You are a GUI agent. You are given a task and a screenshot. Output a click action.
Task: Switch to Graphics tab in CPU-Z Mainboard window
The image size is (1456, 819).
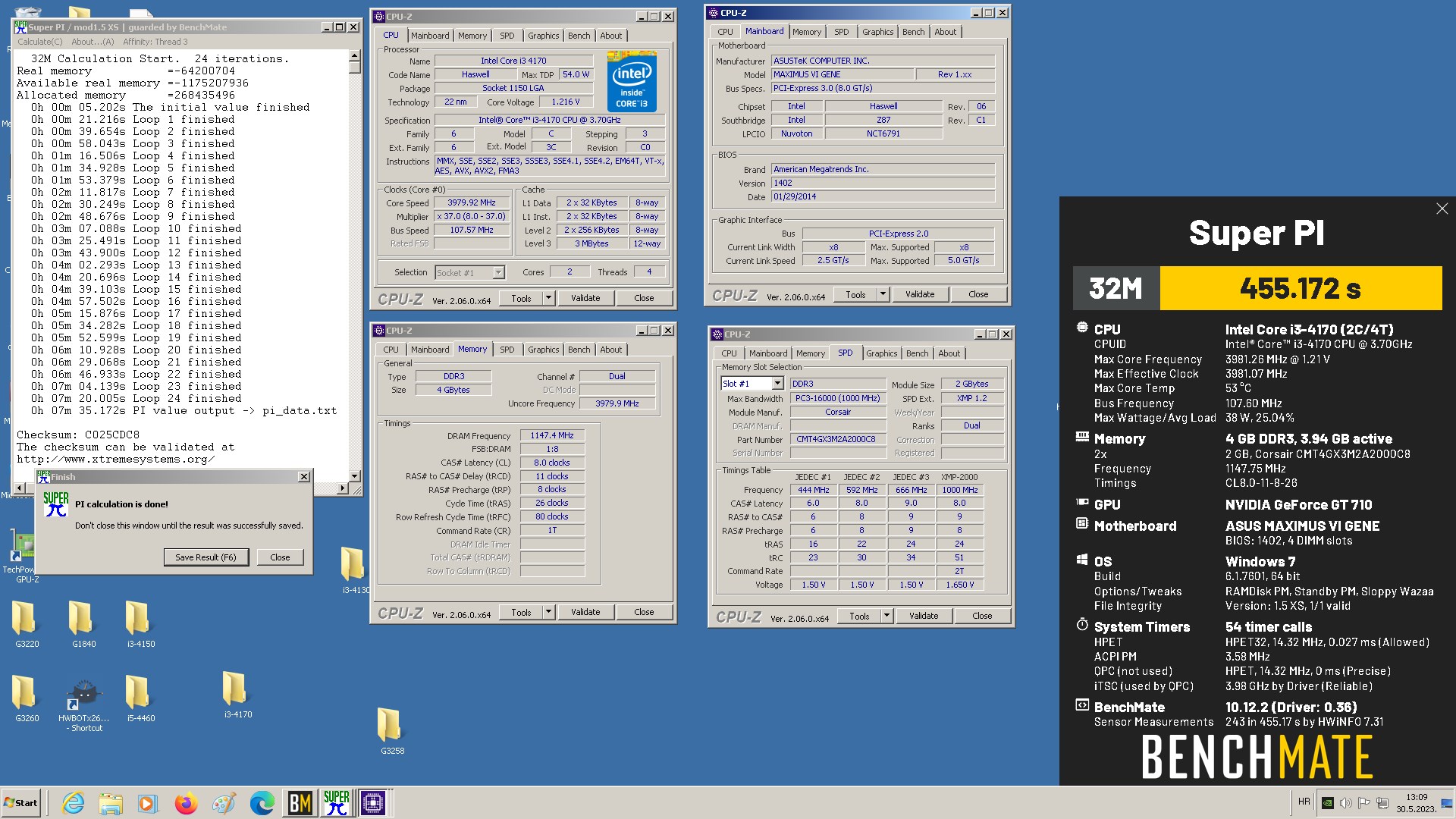(877, 32)
